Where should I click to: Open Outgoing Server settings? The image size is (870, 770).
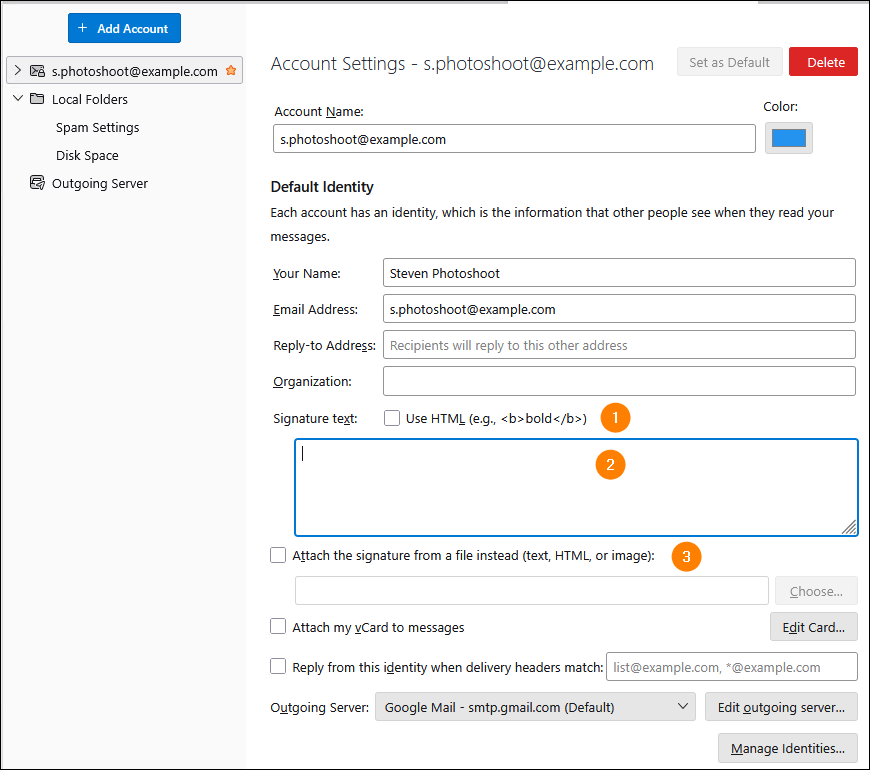pyautogui.click(x=100, y=184)
